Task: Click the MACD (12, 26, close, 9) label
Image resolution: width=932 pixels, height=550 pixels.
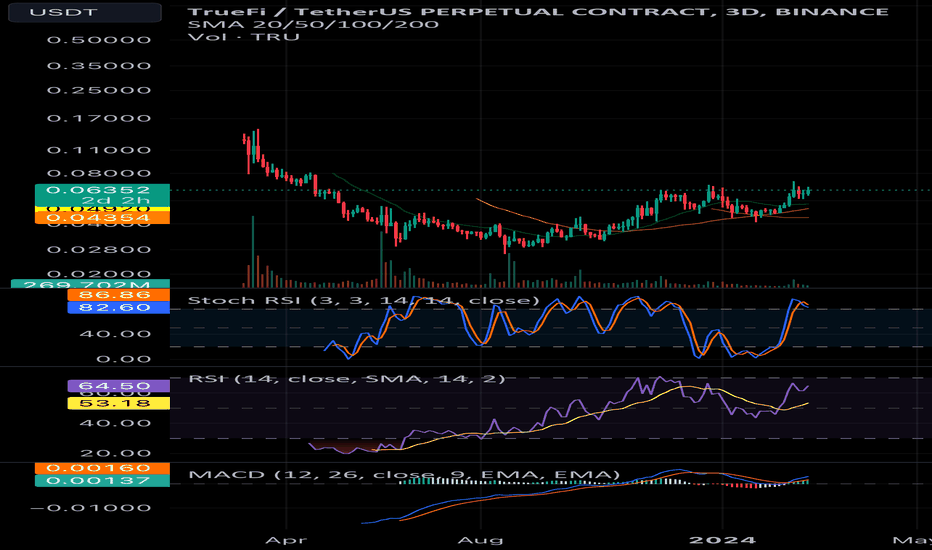Action: click(404, 474)
